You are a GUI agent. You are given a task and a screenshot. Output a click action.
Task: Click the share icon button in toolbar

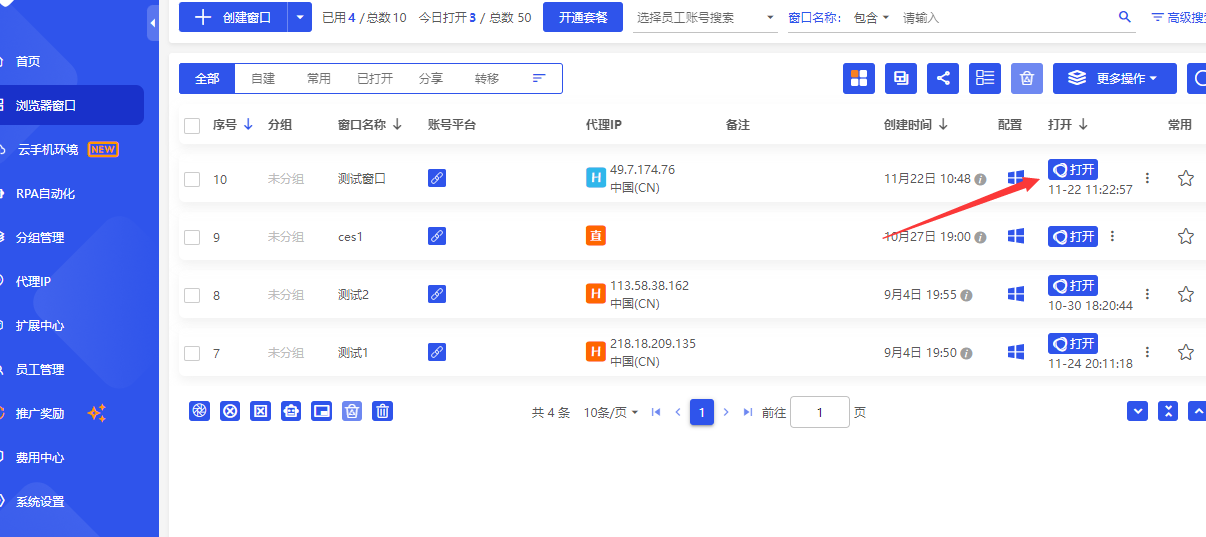942,79
